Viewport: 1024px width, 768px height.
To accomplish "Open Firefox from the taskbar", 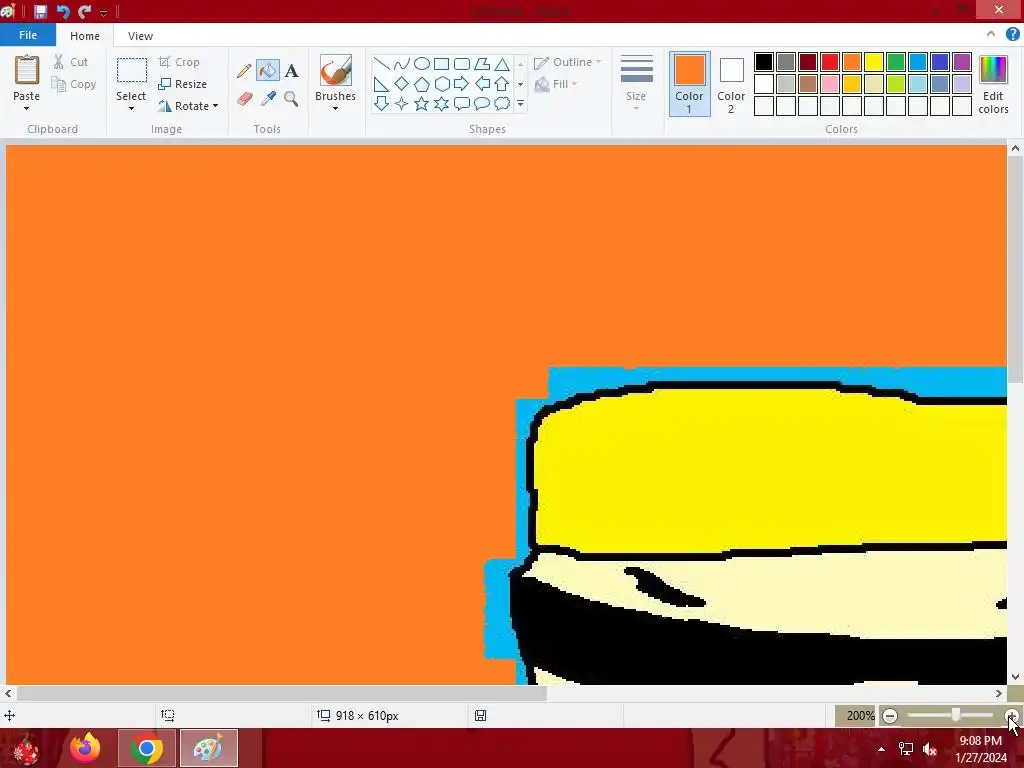I will pos(86,748).
